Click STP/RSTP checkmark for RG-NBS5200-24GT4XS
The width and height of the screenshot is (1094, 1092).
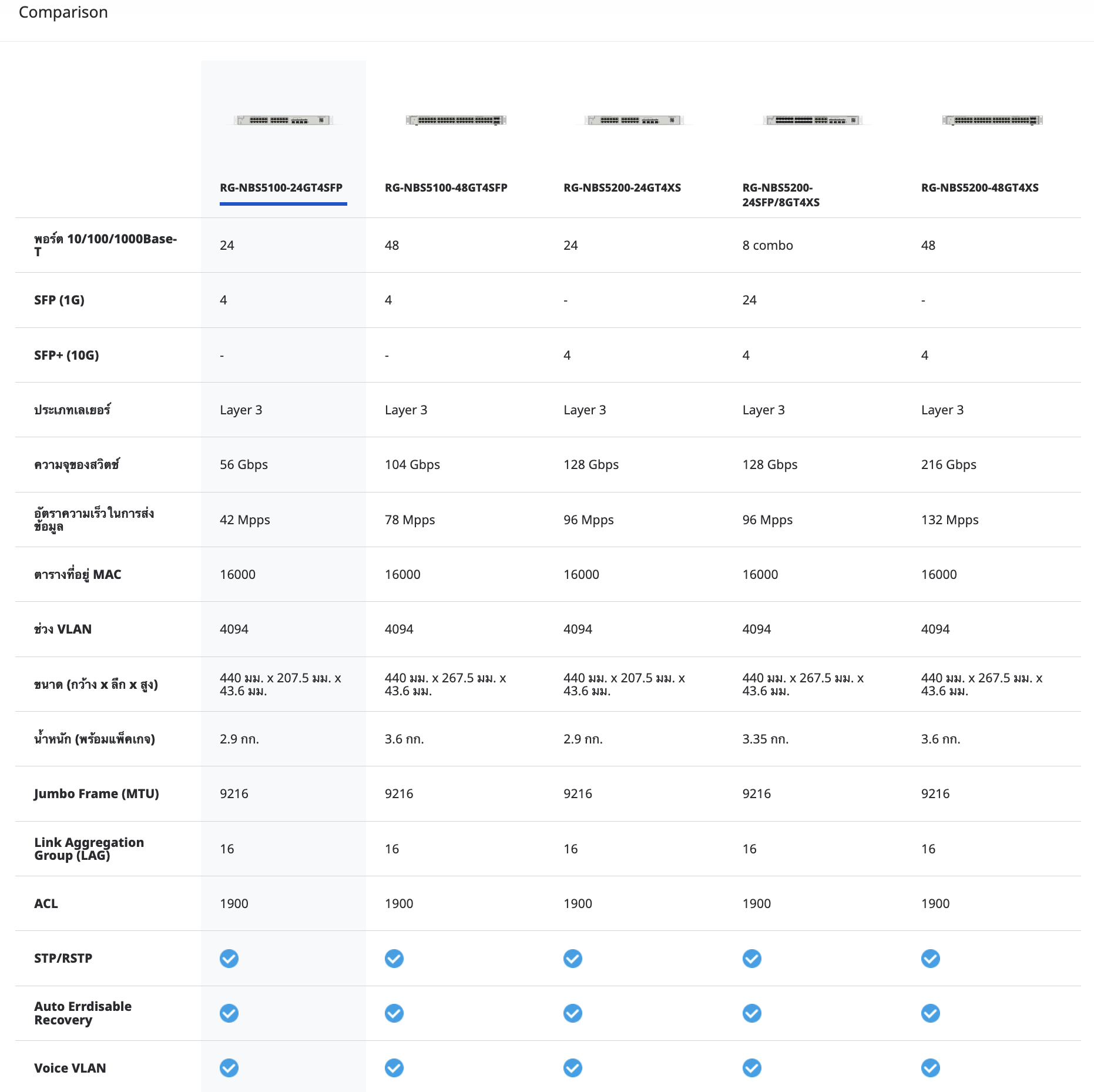573,959
